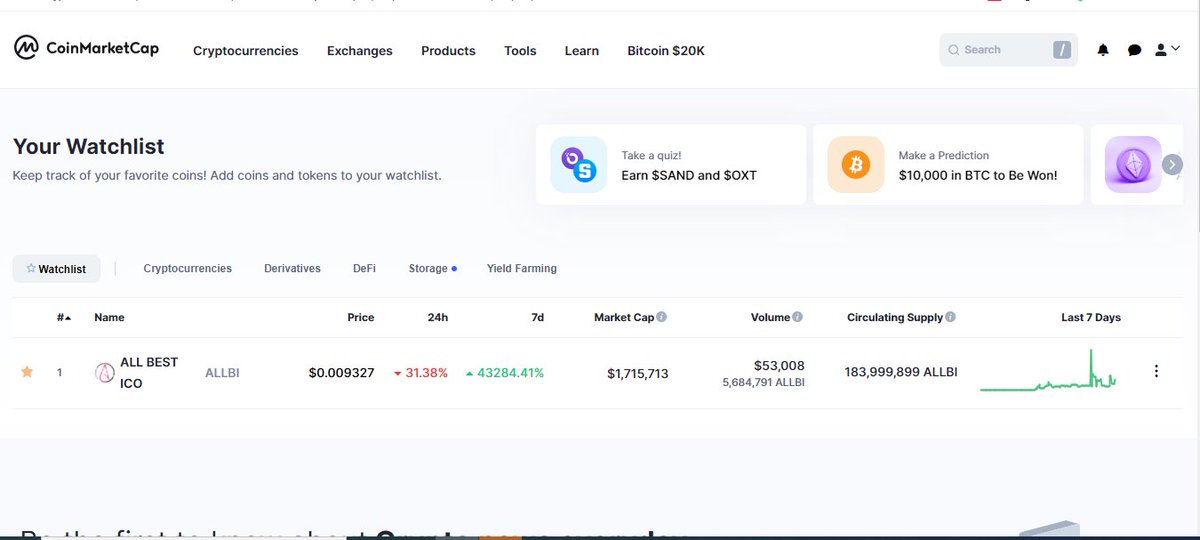Click the purple Ethereum card icon

(x=1133, y=165)
